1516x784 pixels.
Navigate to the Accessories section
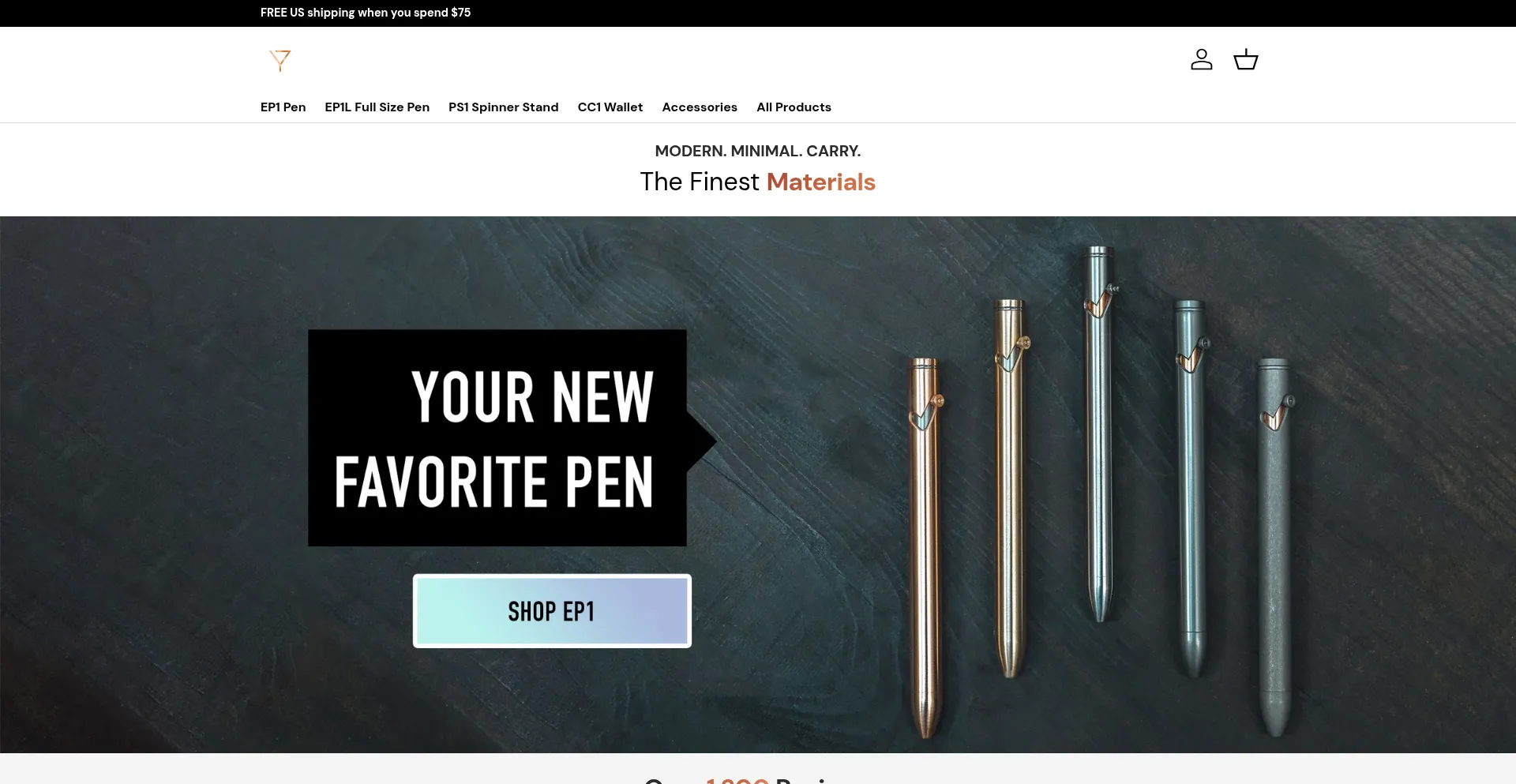pos(699,107)
